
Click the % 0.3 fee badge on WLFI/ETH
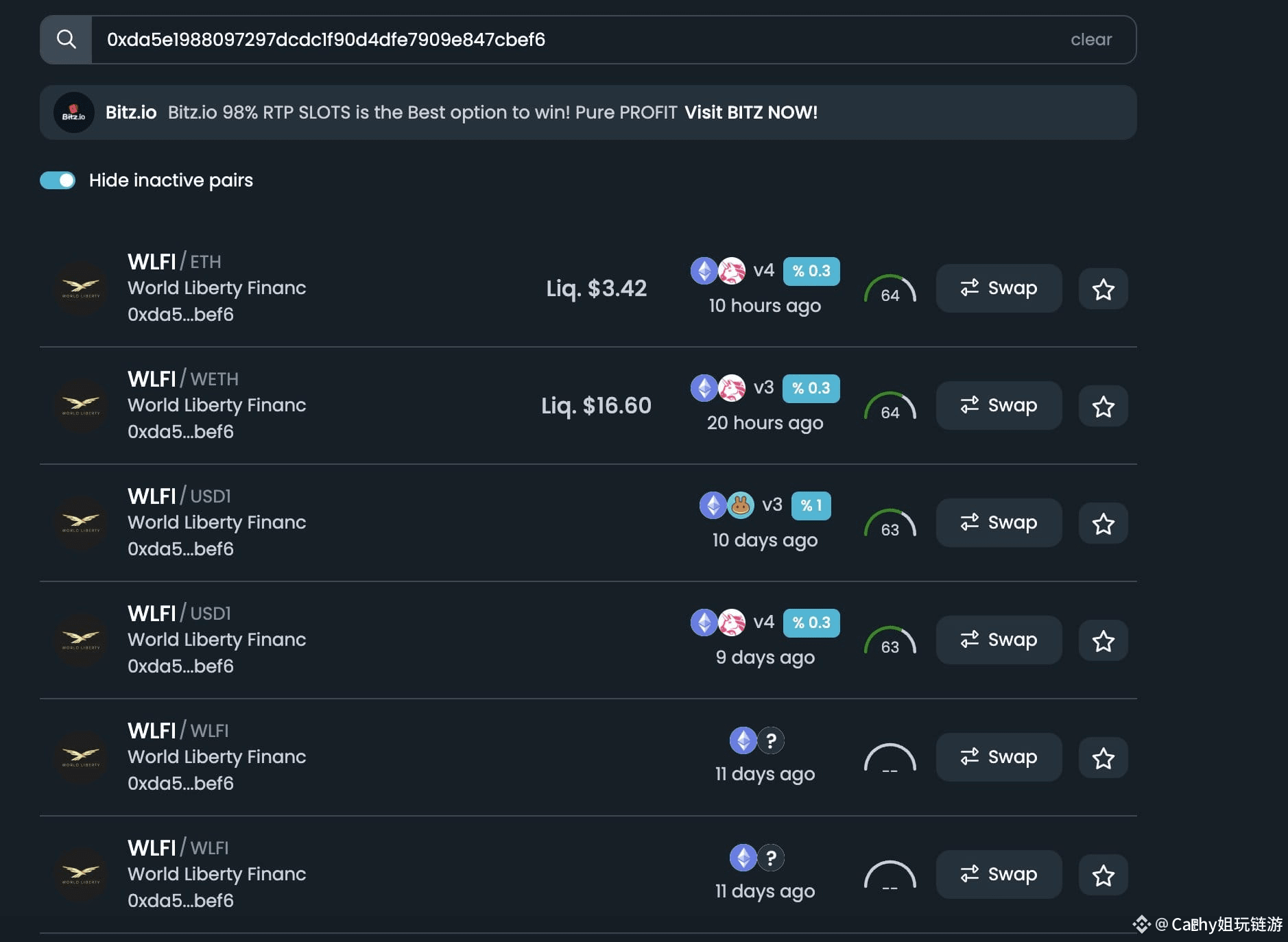coord(811,271)
